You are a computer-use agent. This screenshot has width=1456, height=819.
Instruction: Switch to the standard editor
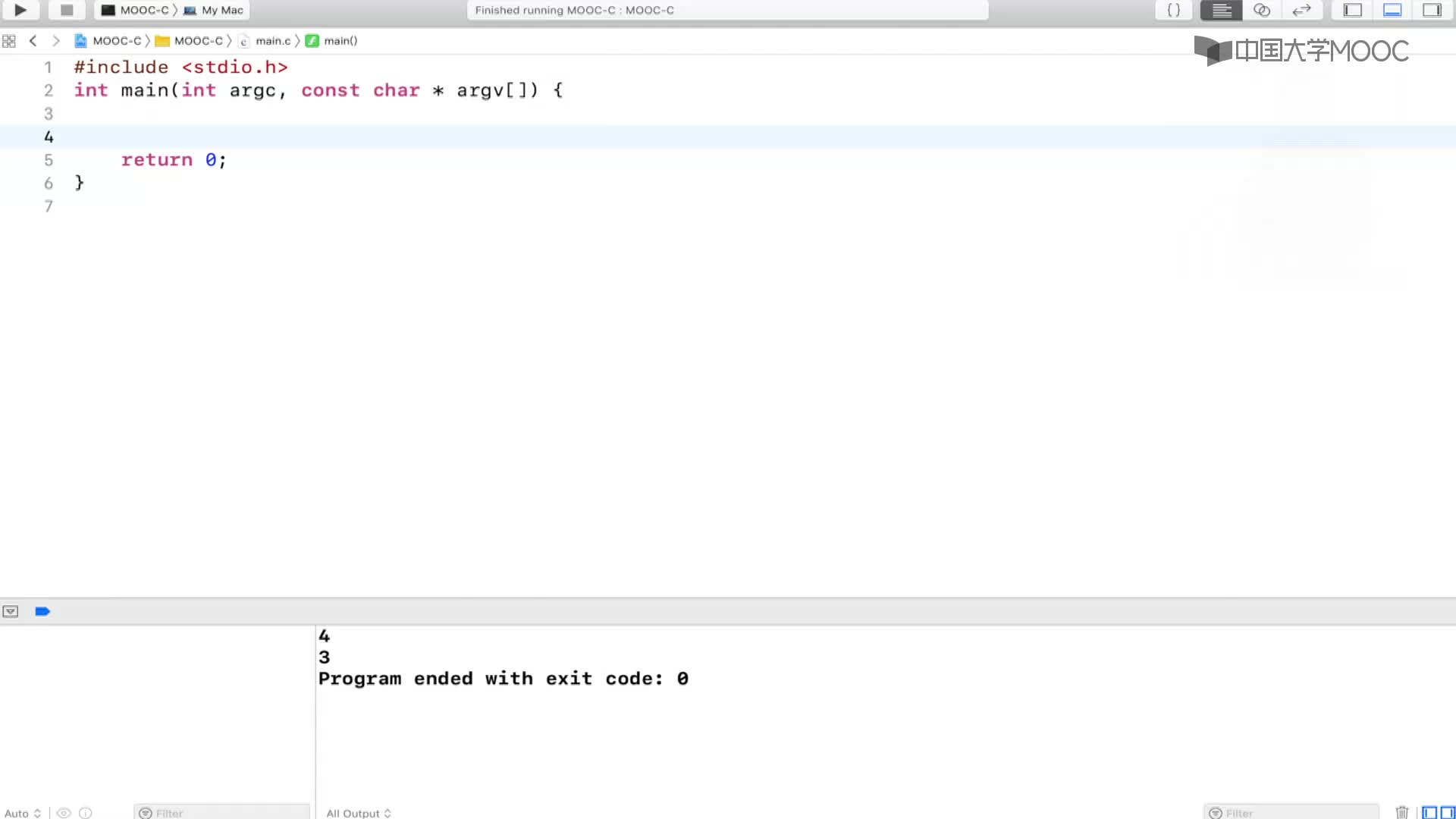[1222, 10]
